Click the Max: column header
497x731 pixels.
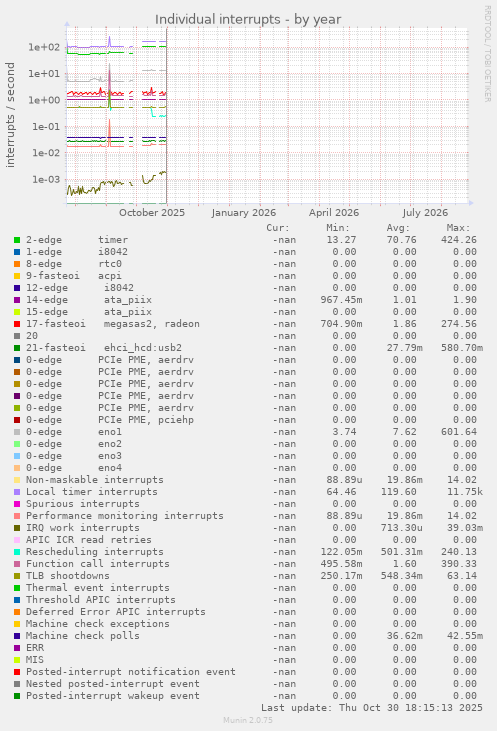pyautogui.click(x=458, y=228)
